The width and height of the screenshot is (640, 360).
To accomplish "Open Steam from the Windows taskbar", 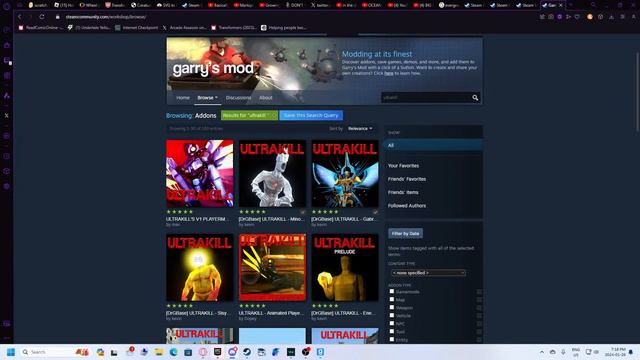I will point(247,352).
